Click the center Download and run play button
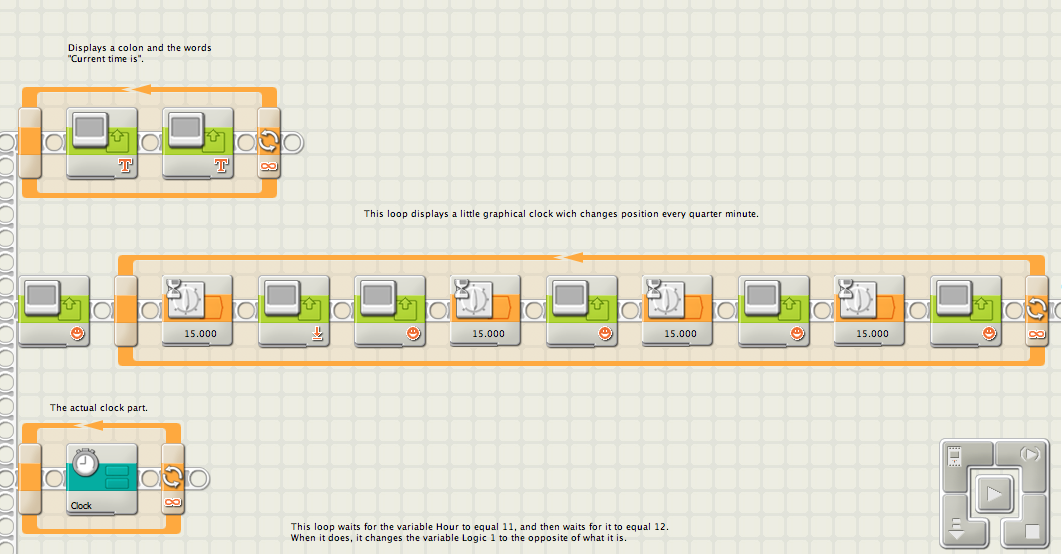Viewport: 1063px width, 554px height. [x=995, y=494]
